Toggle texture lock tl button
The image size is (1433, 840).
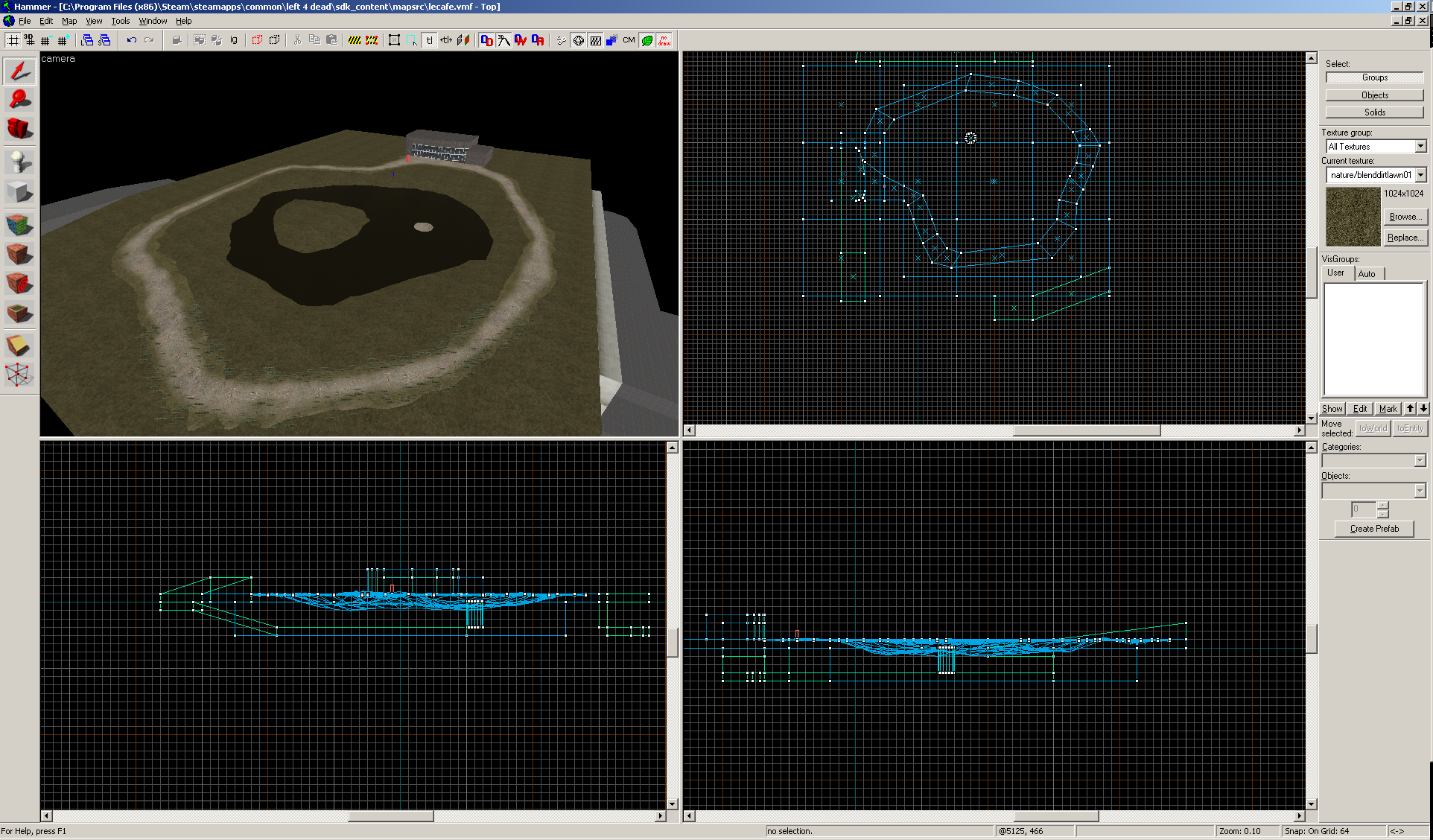tap(429, 40)
